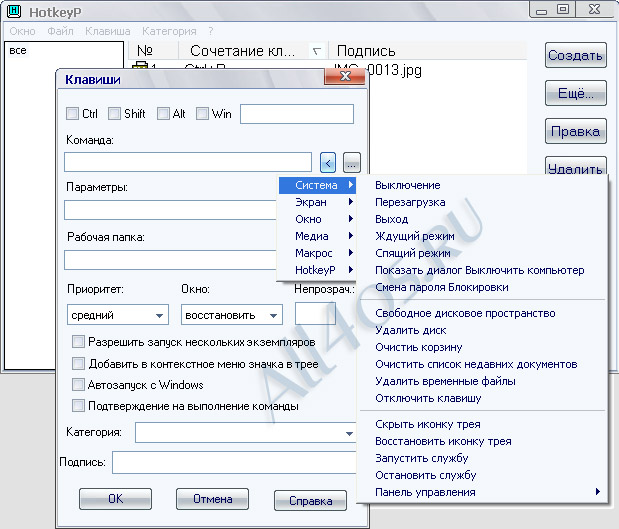
Task: Click the Подпись text field in dialog
Action: tap(234, 462)
